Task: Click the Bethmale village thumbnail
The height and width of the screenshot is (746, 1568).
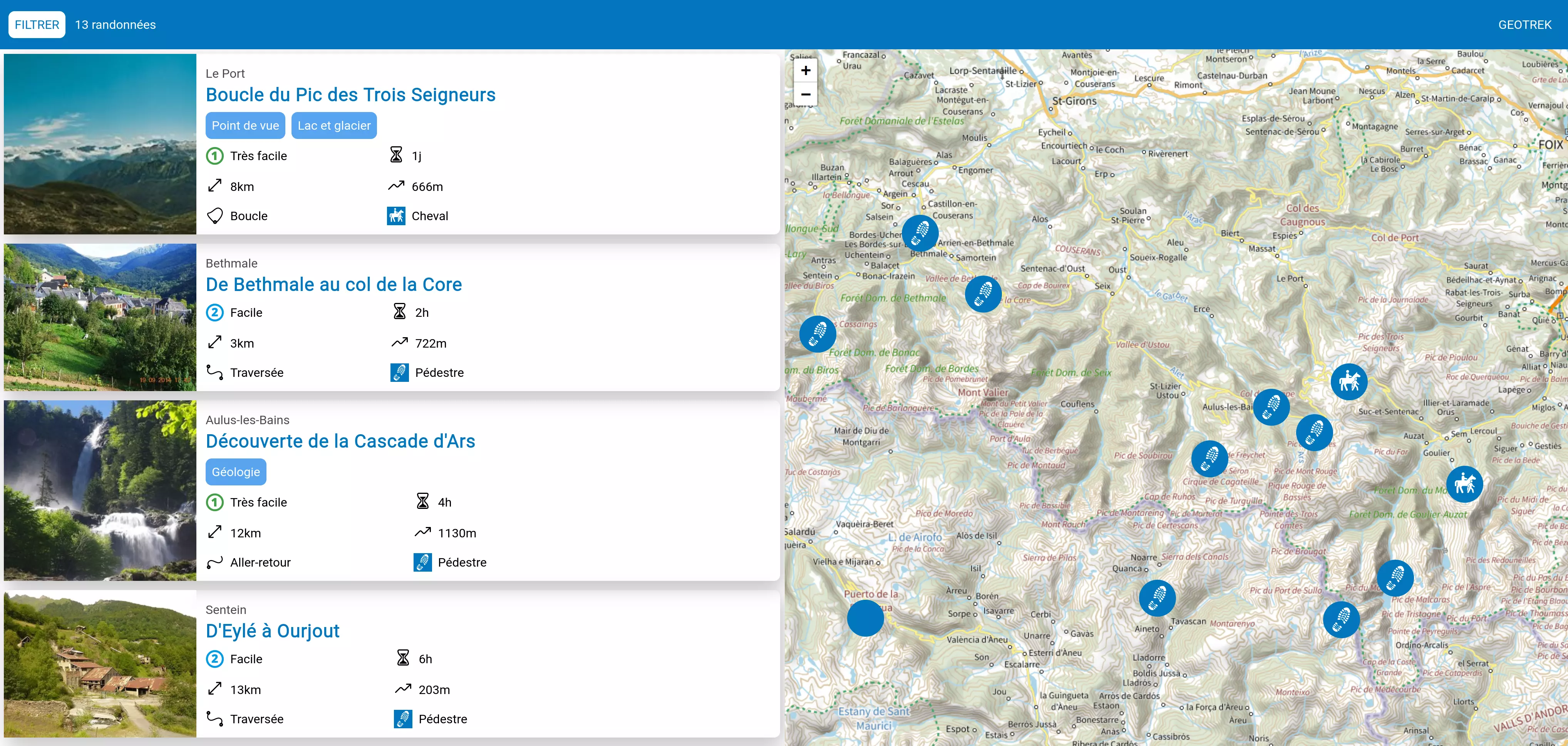Action: tap(100, 317)
